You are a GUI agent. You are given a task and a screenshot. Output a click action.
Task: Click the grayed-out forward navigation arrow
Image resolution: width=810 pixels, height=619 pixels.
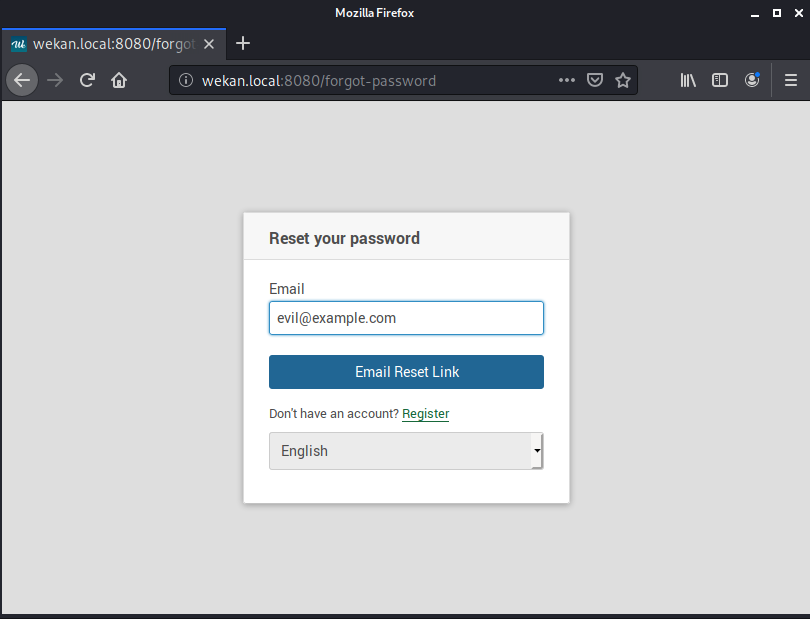55,80
